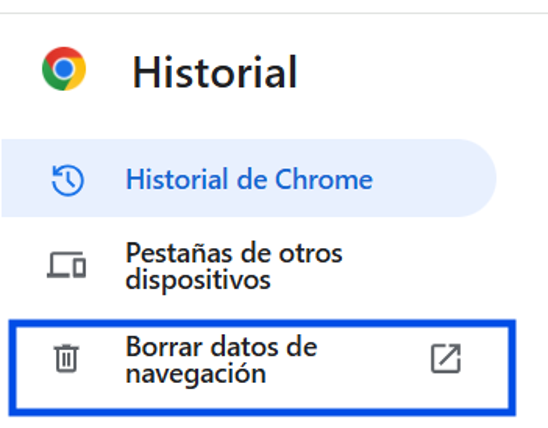Screen dimensions: 548x428
Task: Click the trash can icon
Action: 66,358
